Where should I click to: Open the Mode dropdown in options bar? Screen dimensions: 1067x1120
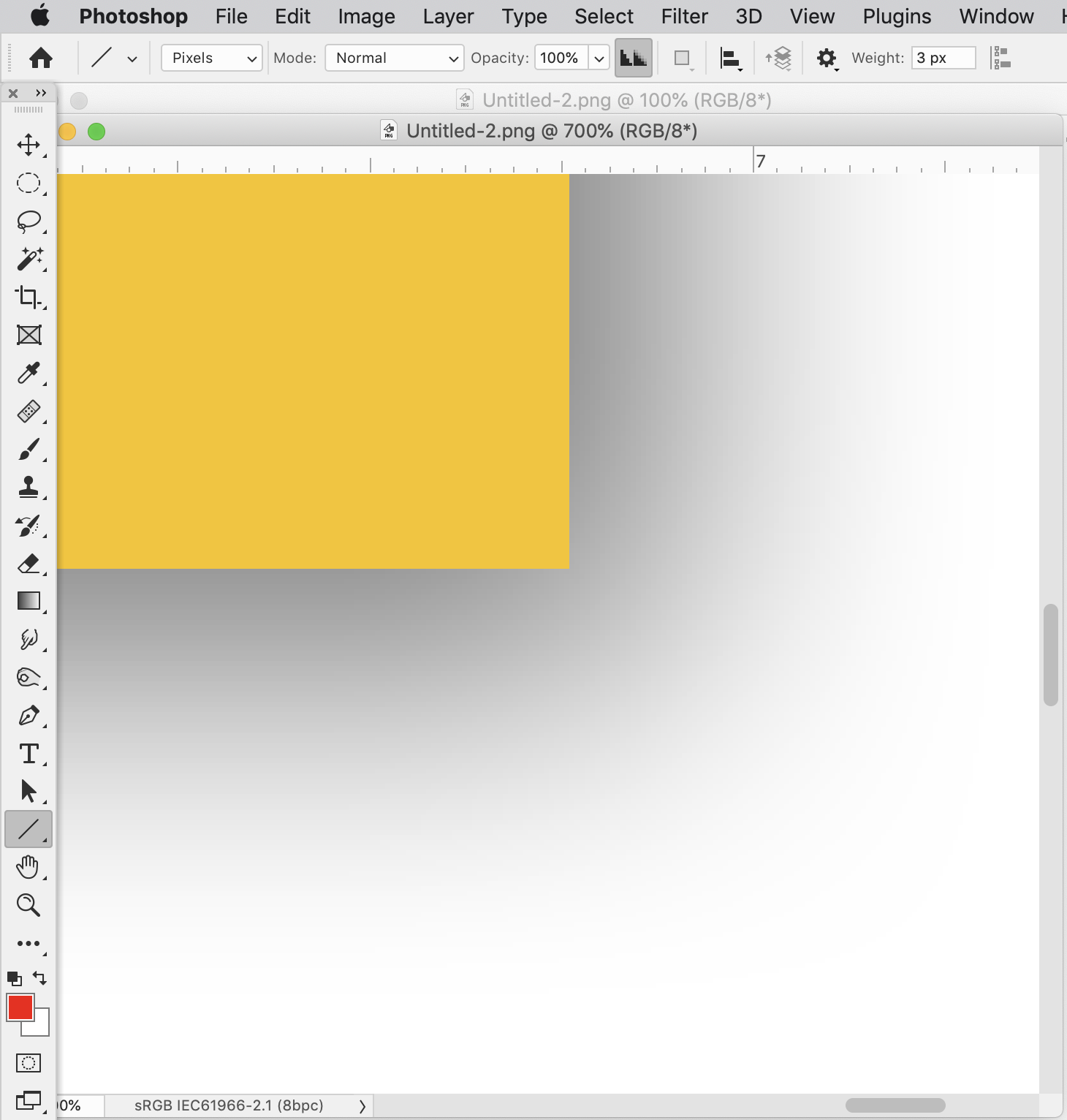click(x=393, y=58)
